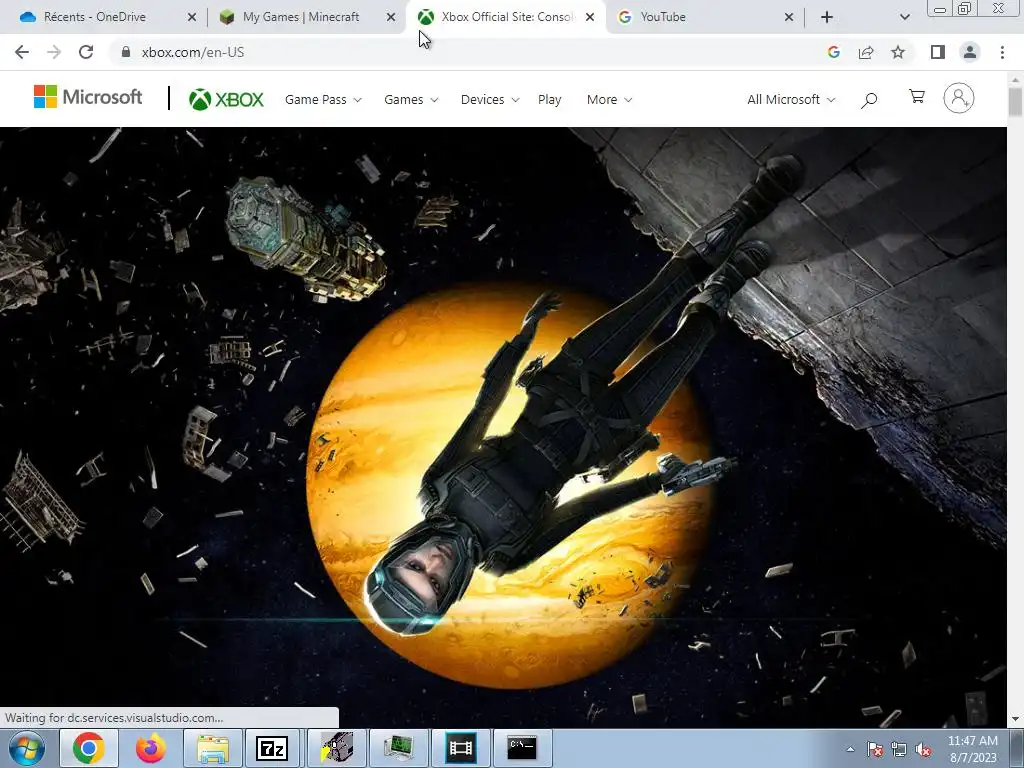Image resolution: width=1024 pixels, height=768 pixels.
Task: Click the scrollbar down arrow
Action: point(1015,720)
